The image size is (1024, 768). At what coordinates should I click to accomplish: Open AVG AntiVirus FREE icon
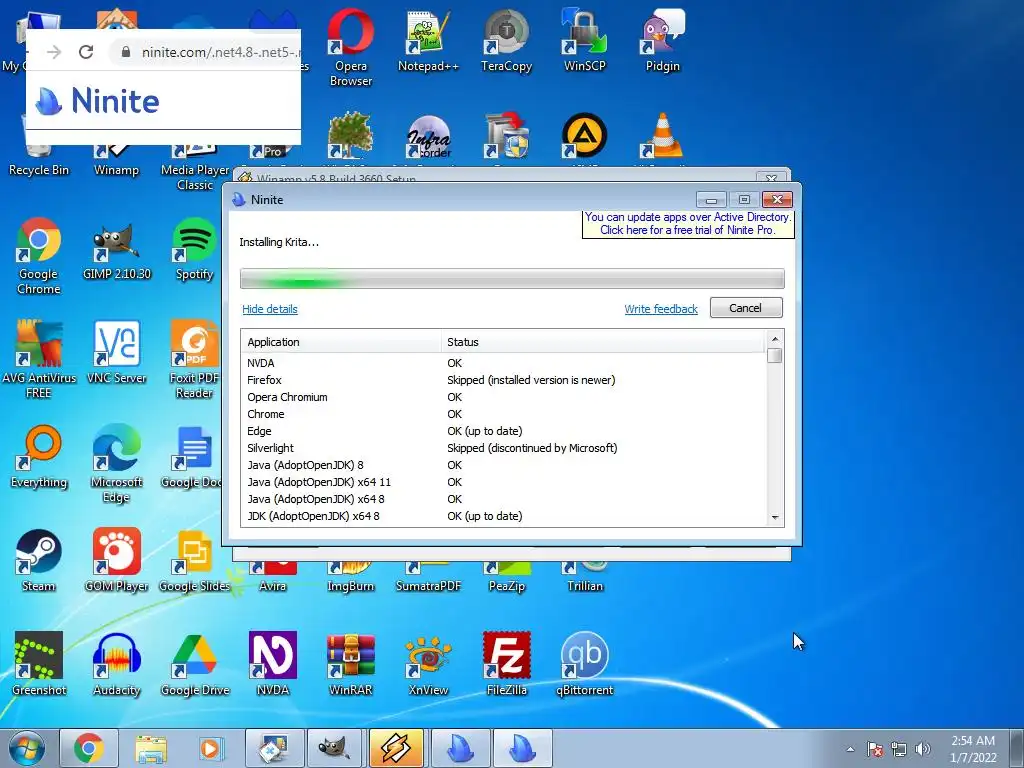point(39,359)
